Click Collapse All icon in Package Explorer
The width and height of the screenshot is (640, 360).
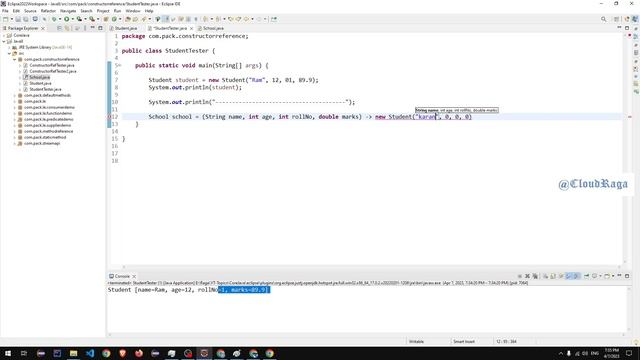point(59,28)
